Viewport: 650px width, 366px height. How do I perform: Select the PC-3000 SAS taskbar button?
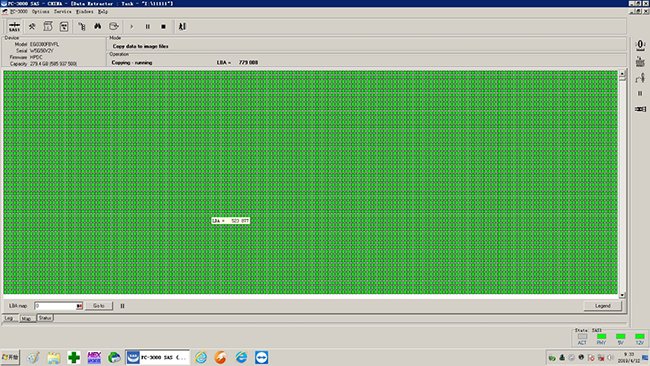tap(158, 357)
